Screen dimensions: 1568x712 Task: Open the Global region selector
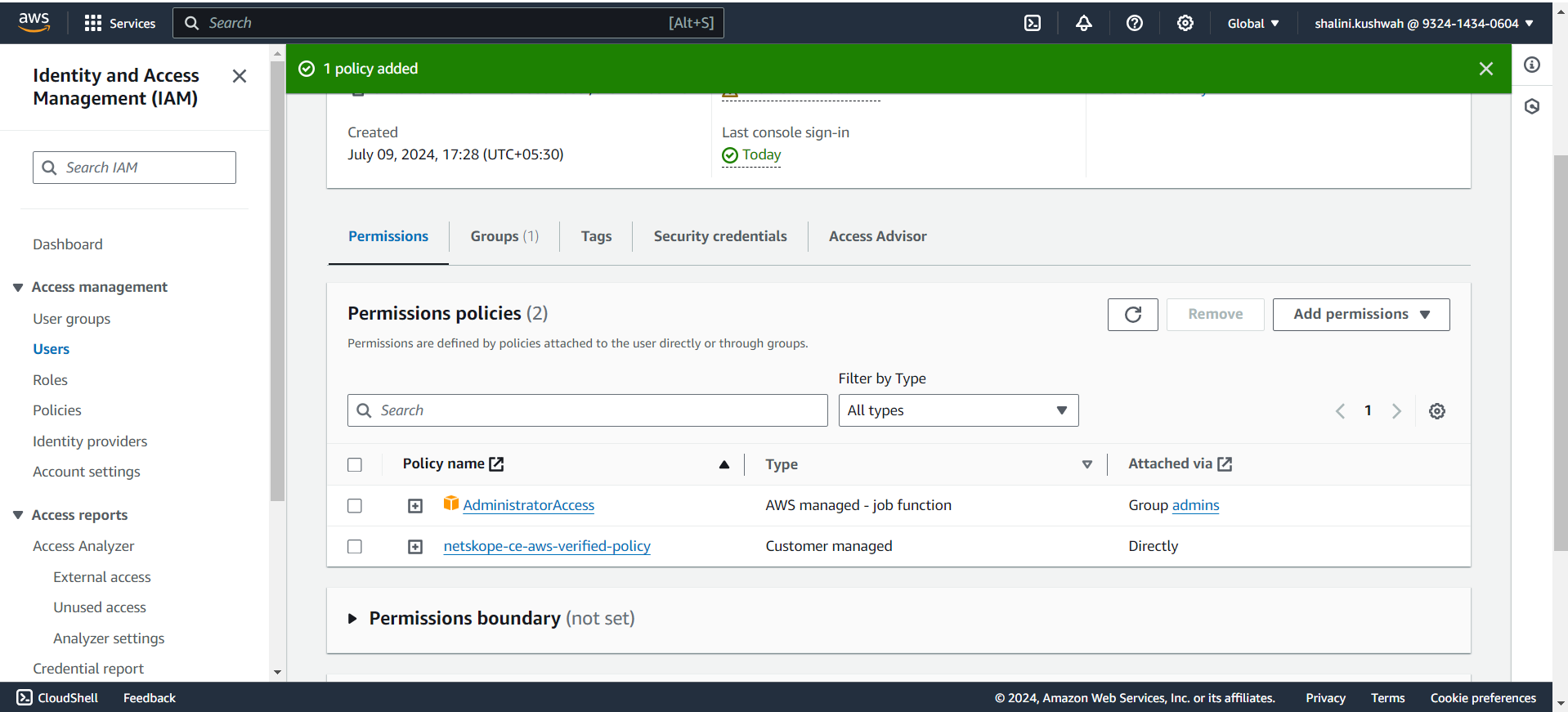[x=1252, y=24]
